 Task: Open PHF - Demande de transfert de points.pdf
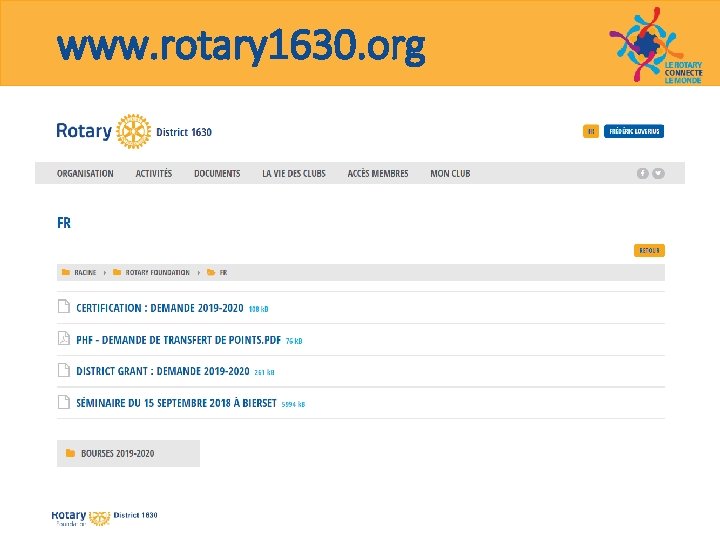[x=179, y=340]
